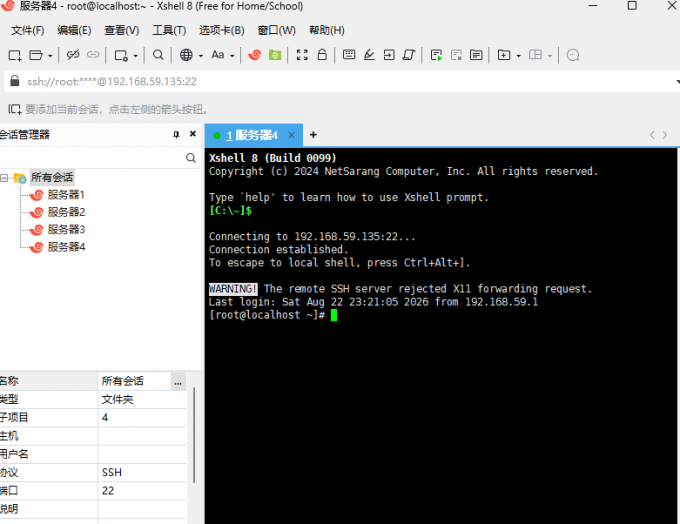Select 服务器1 in session tree
This screenshot has width=680, height=524.
click(x=66, y=195)
